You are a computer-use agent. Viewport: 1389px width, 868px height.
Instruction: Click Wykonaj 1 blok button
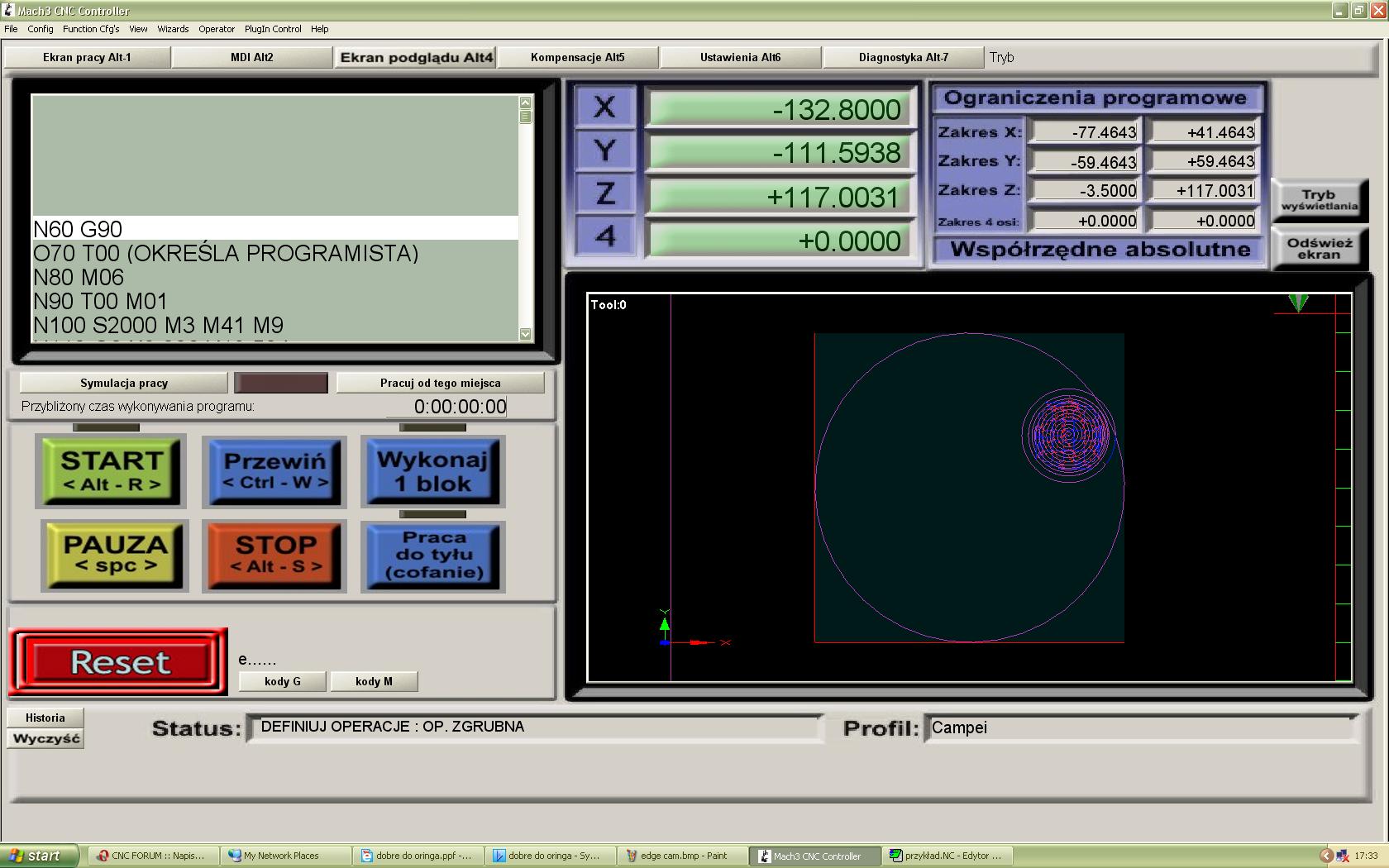(x=433, y=471)
